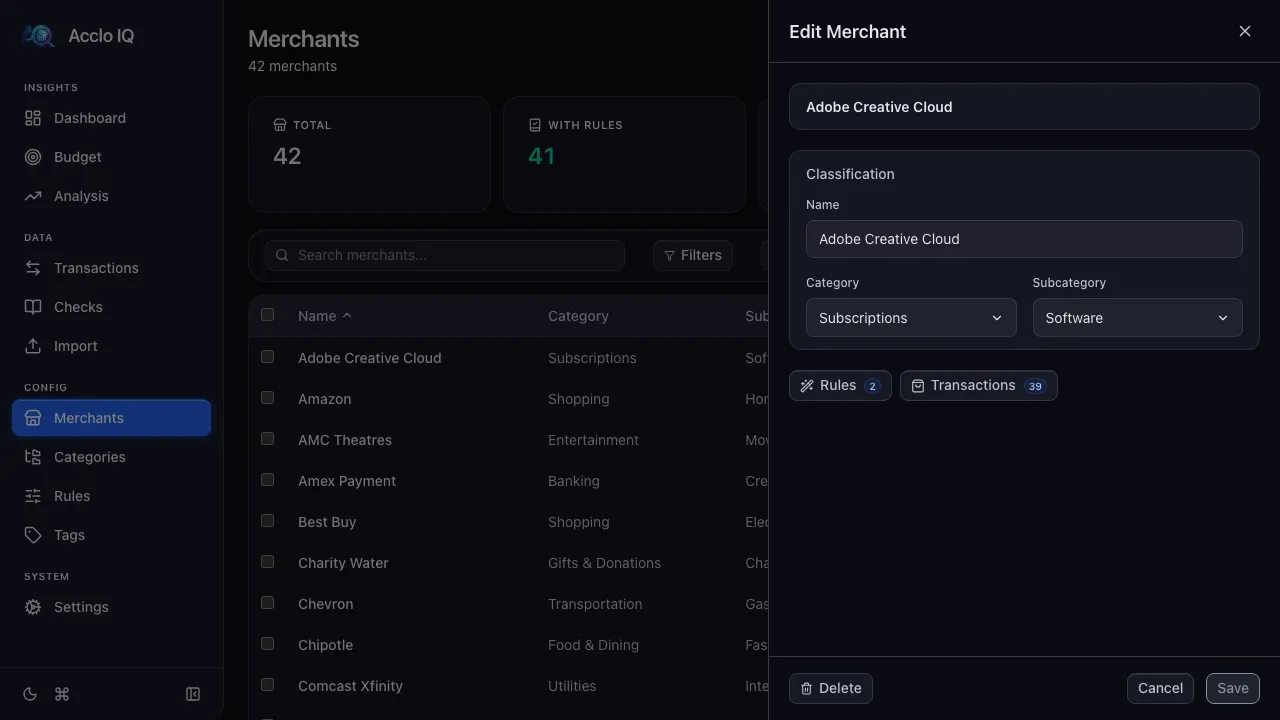1280x720 pixels.
Task: Open the command palette icon
Action: click(62, 694)
